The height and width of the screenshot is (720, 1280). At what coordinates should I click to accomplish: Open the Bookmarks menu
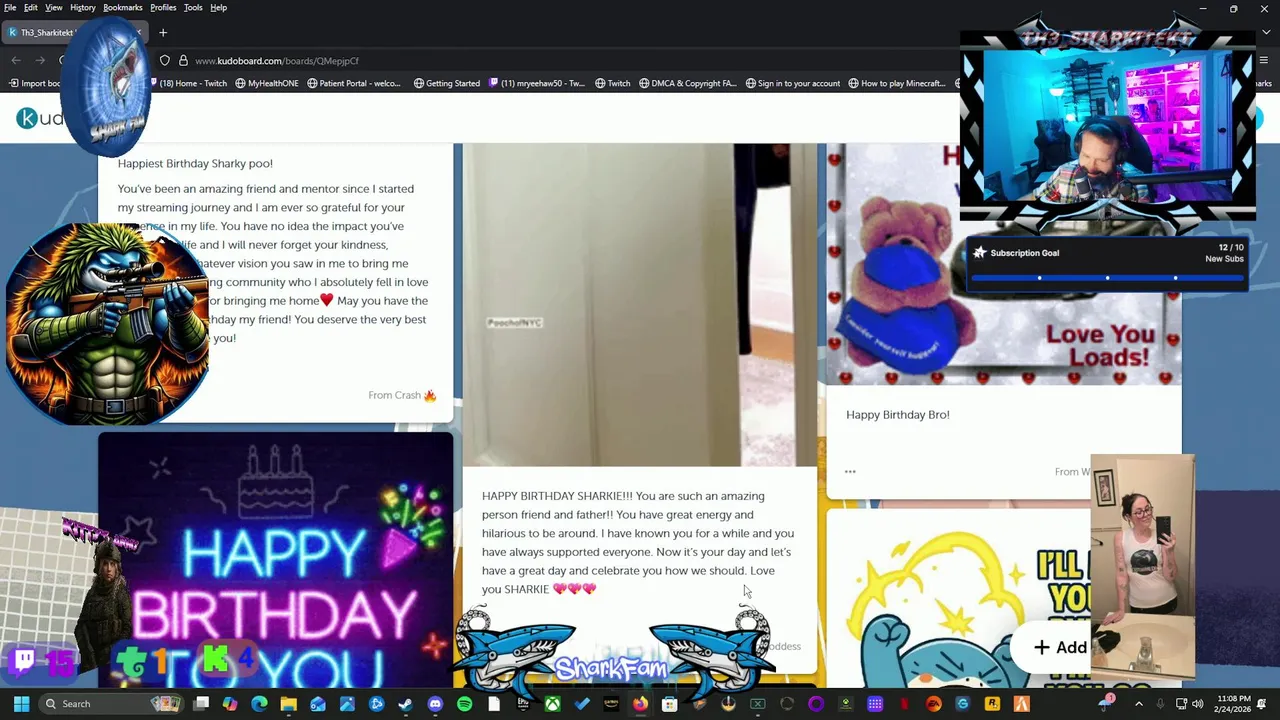pyautogui.click(x=123, y=7)
